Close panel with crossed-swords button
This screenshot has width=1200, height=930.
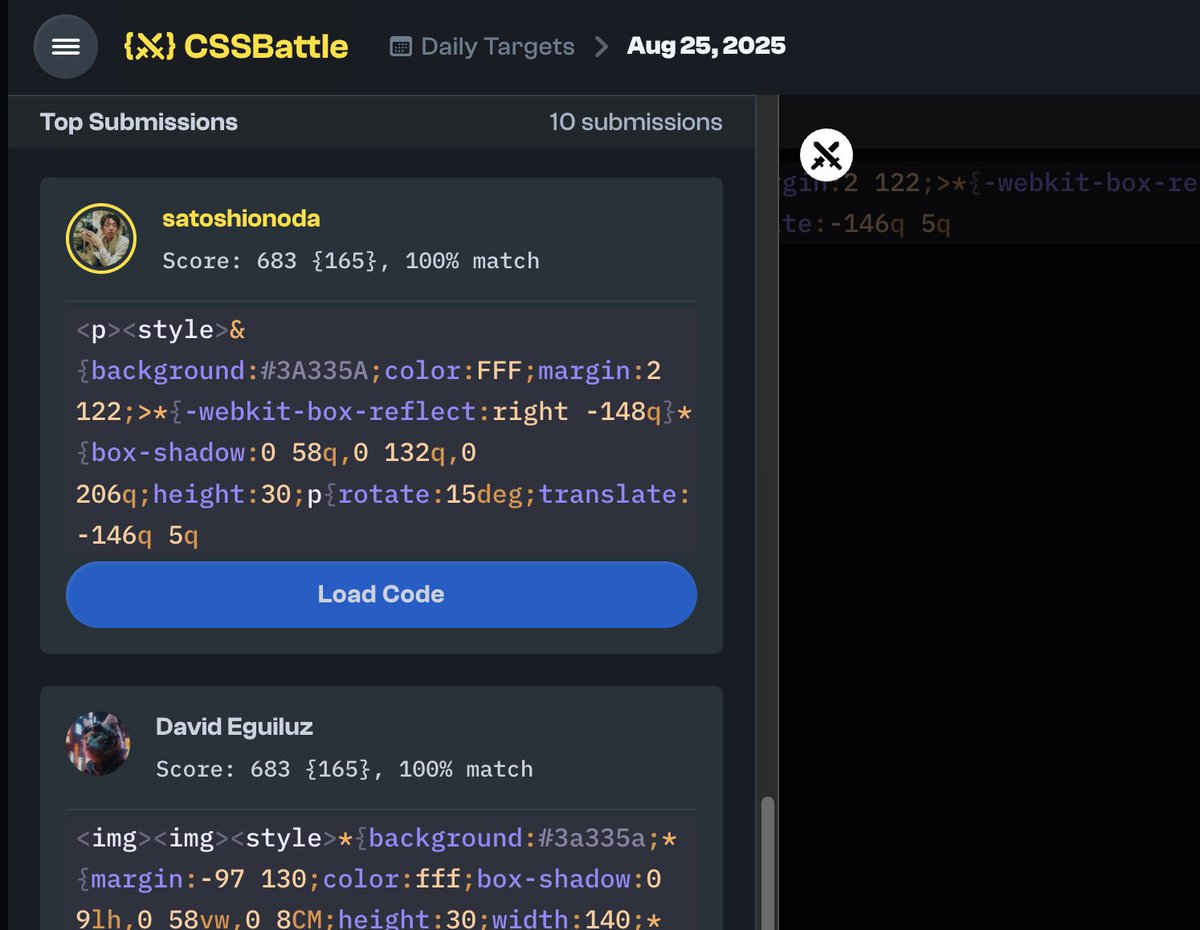826,155
